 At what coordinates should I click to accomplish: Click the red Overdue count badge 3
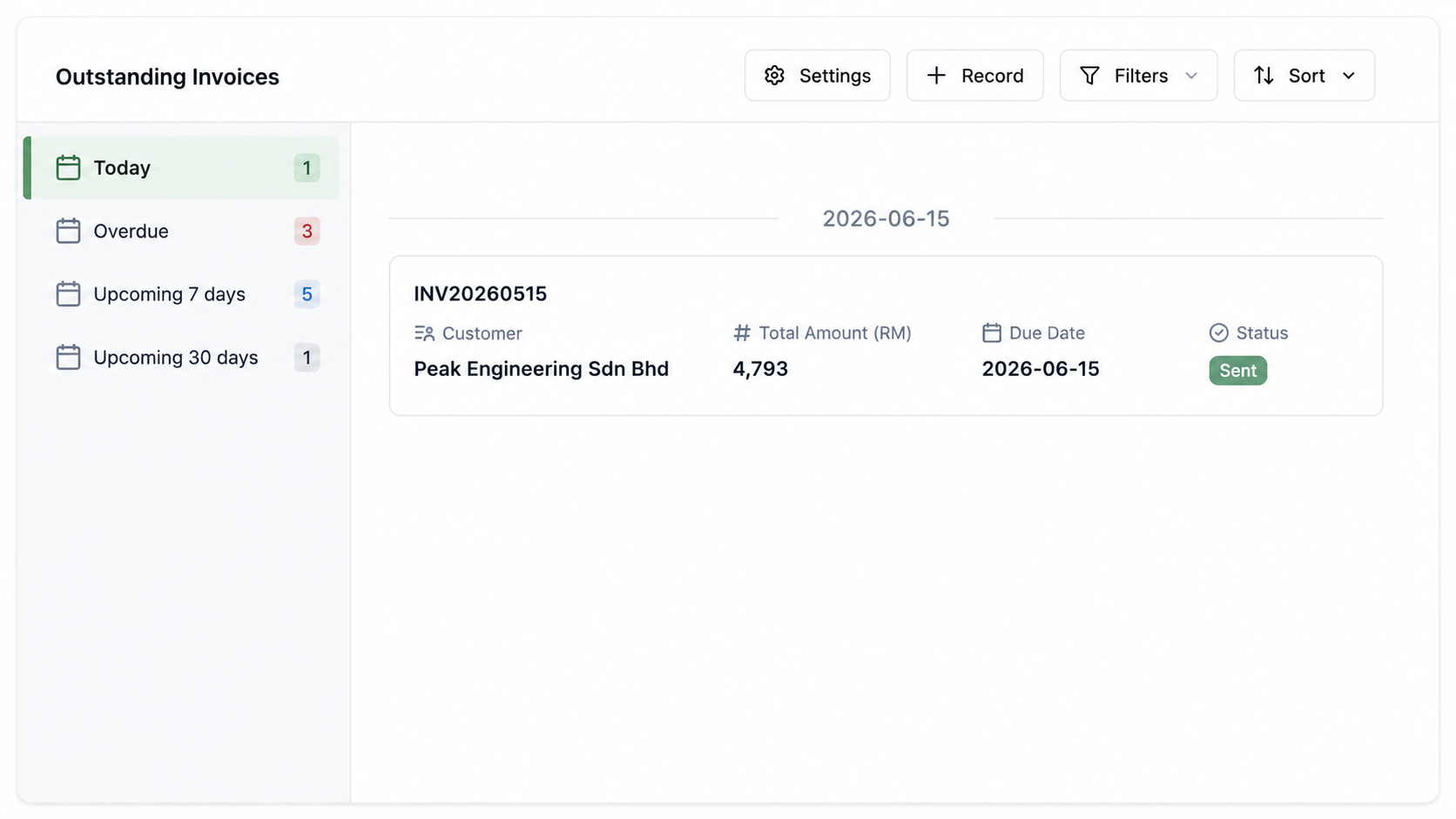(307, 231)
